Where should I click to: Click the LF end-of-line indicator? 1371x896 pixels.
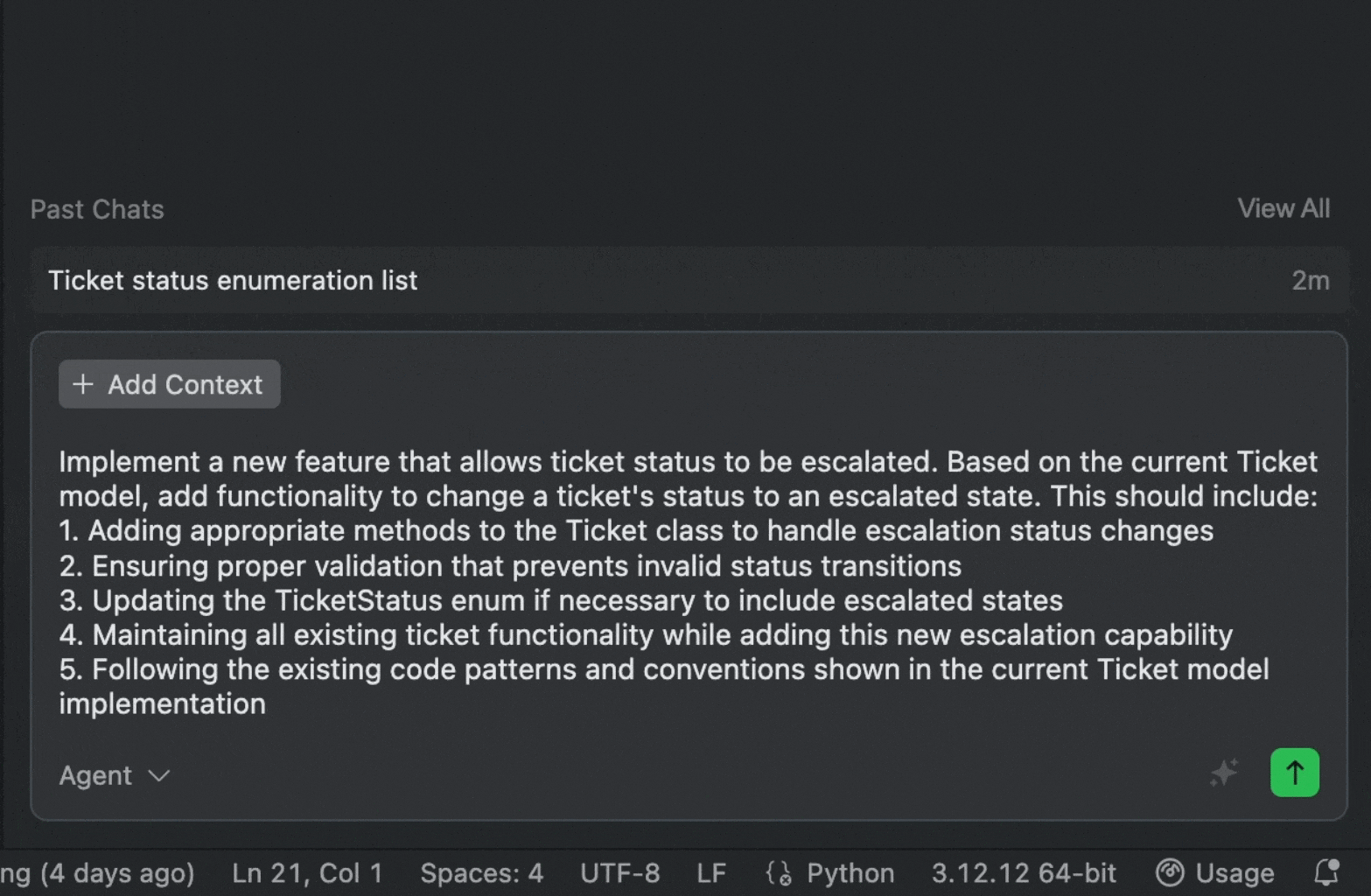[x=711, y=872]
